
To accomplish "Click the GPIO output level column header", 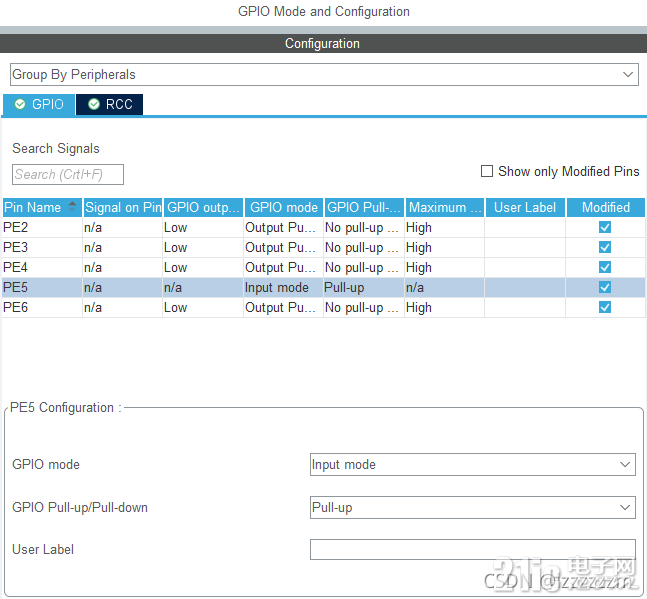I will [203, 207].
